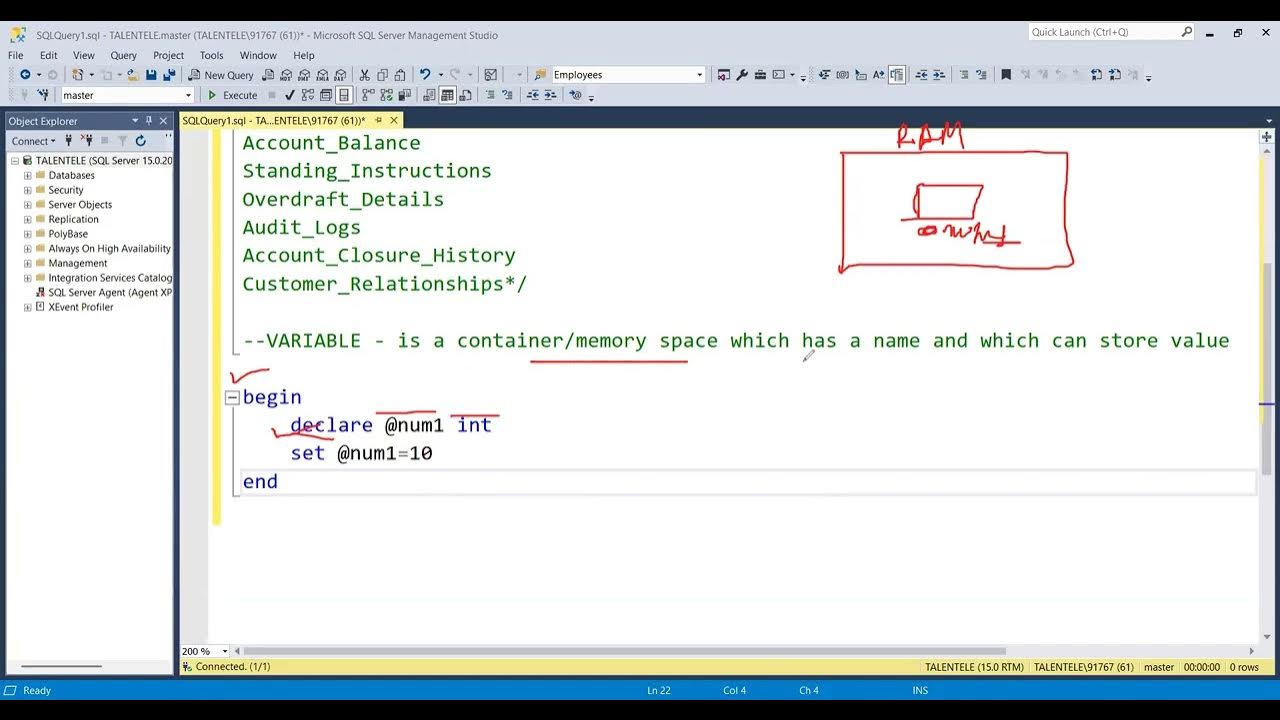Open the Query menu
1280x720 pixels.
pyautogui.click(x=123, y=55)
